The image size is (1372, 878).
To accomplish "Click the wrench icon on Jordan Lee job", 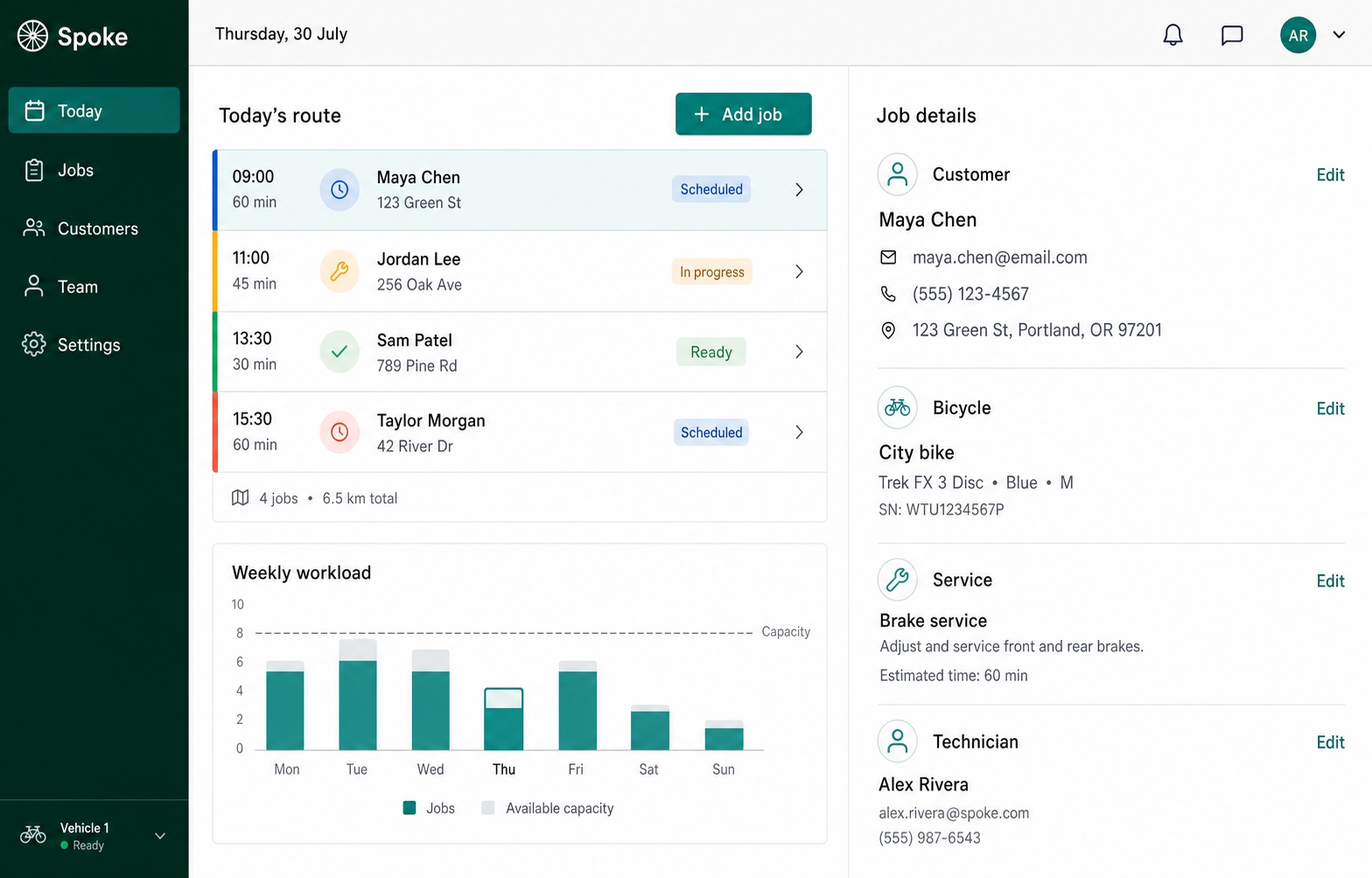I will (339, 271).
